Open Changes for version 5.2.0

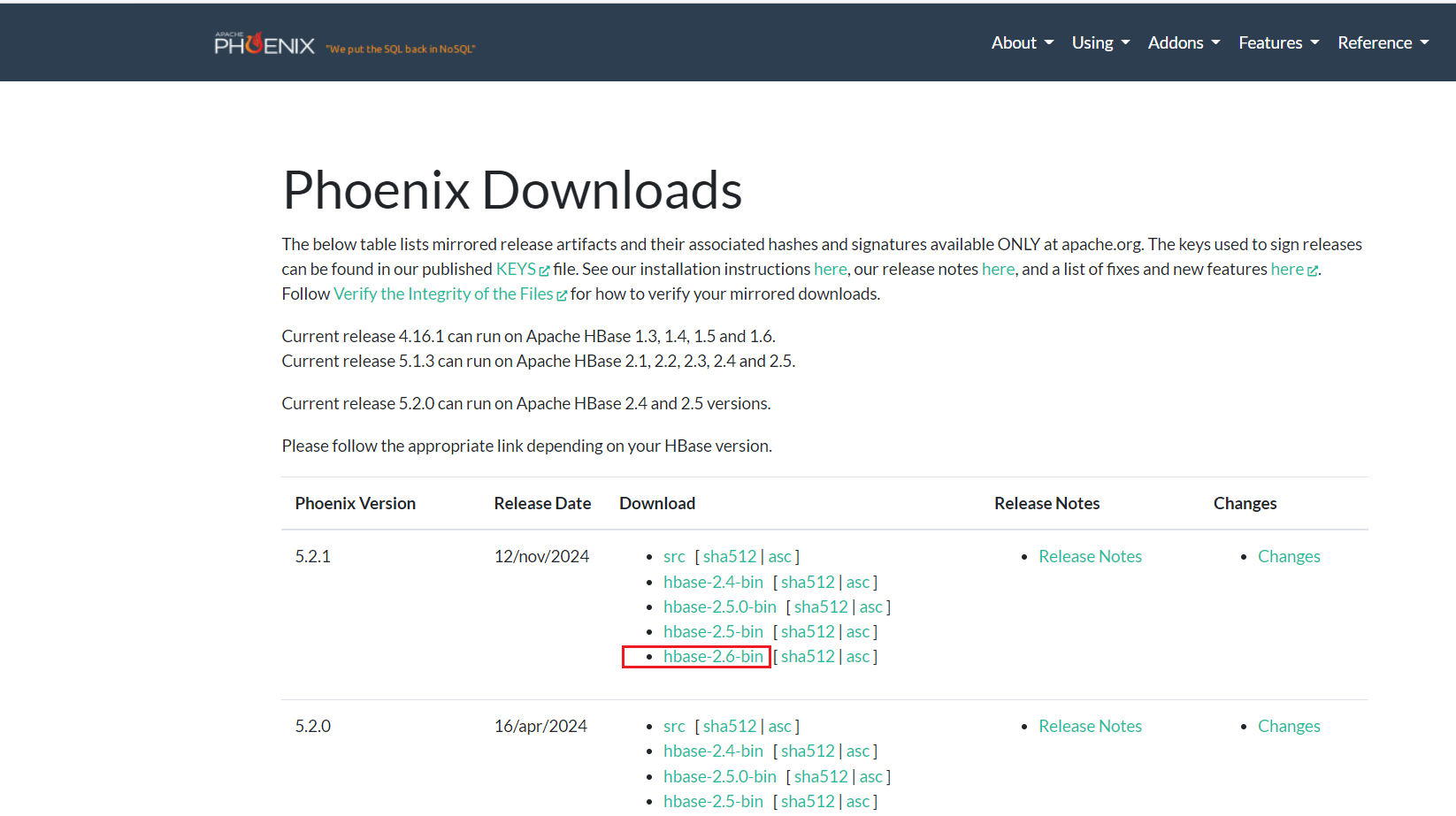tap(1289, 726)
